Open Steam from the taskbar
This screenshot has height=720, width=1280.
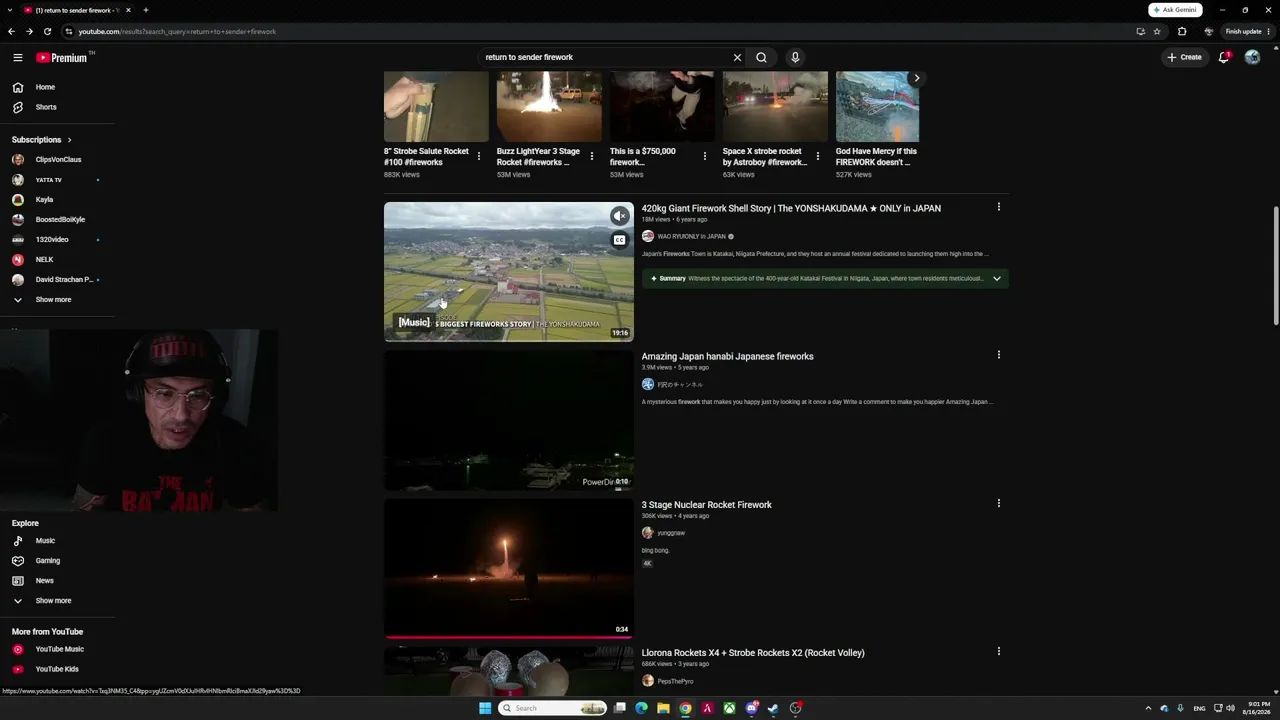(773, 708)
